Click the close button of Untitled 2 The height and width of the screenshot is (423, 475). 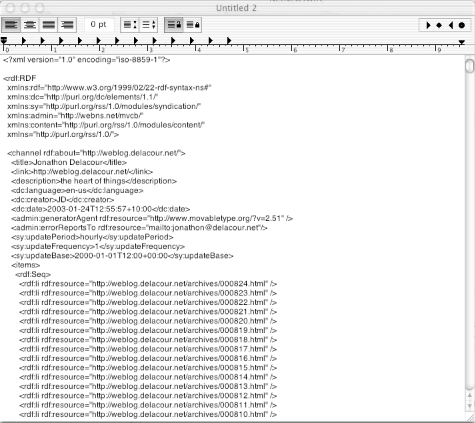tap(10, 8)
